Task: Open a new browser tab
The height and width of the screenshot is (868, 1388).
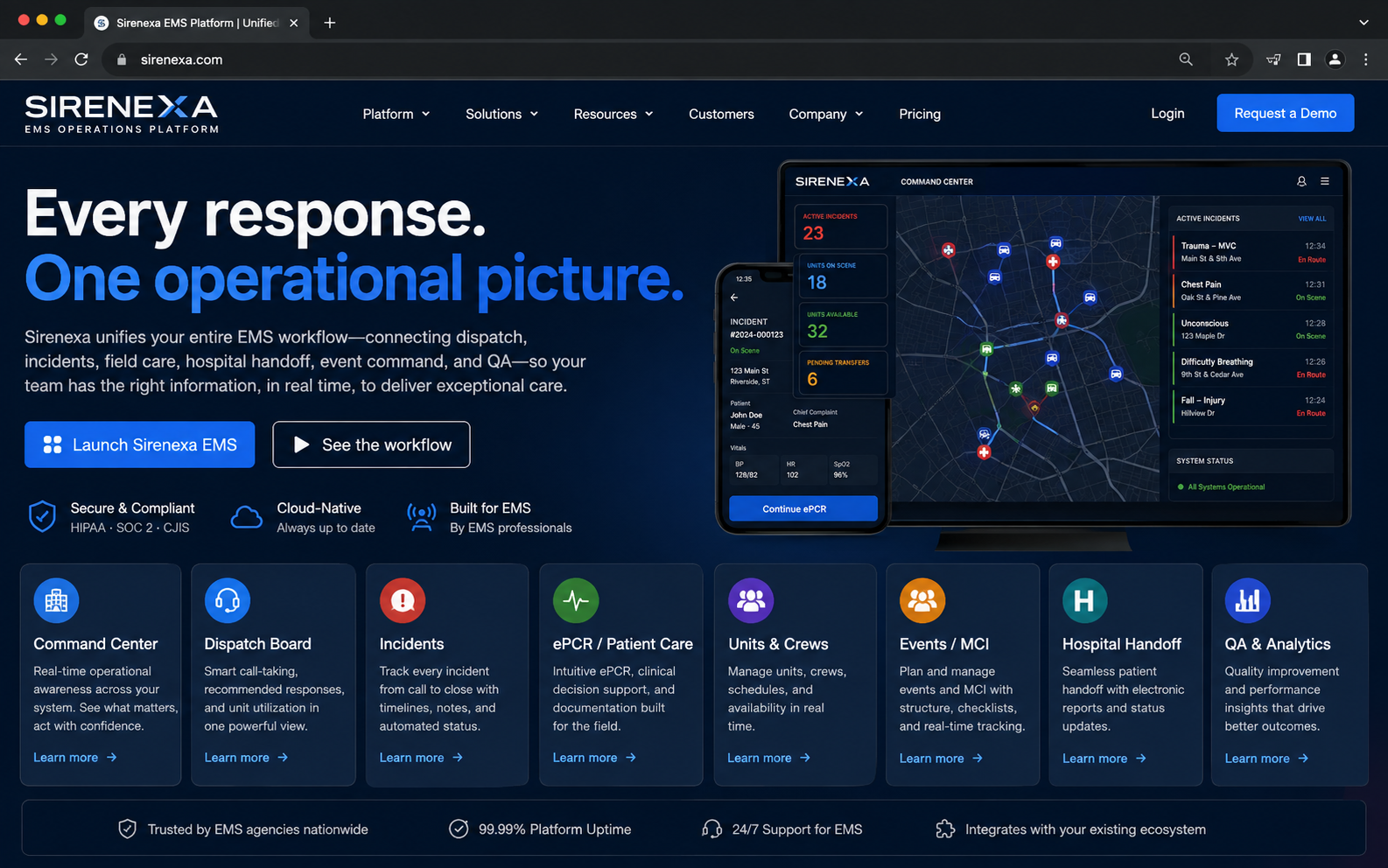Action: tap(330, 23)
